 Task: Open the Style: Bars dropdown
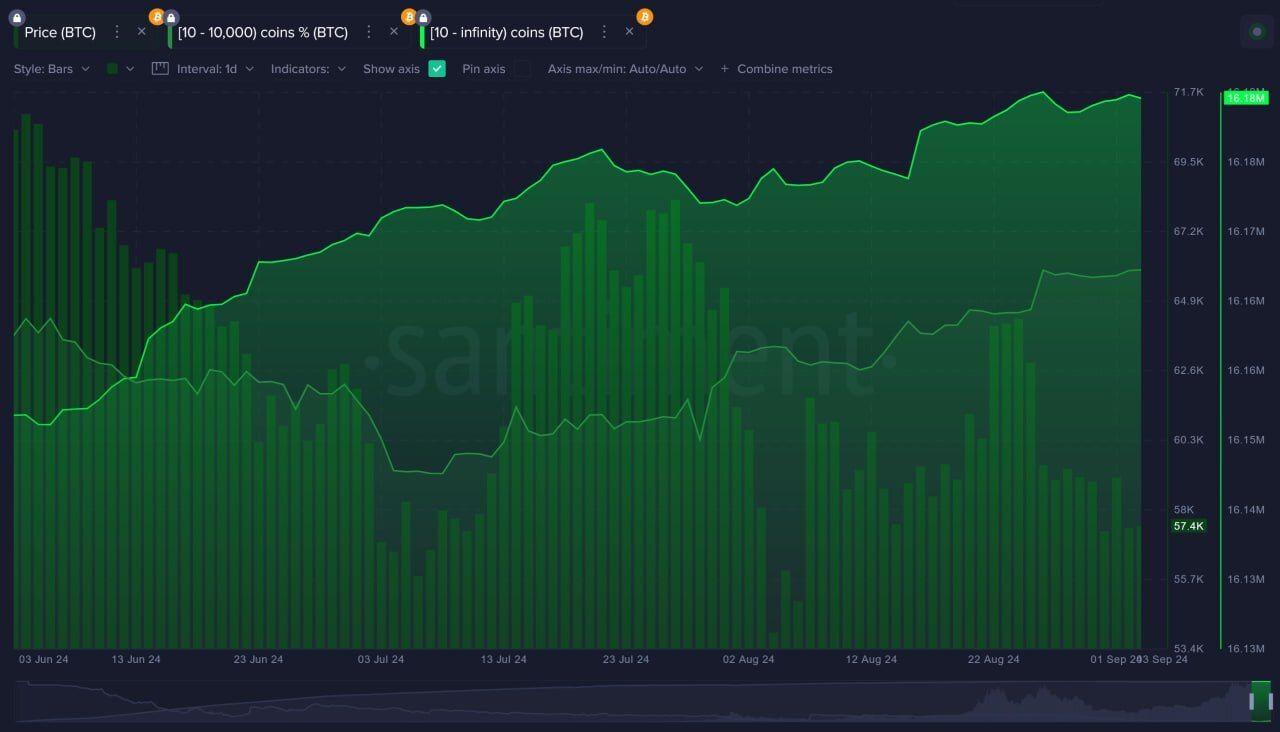point(50,68)
